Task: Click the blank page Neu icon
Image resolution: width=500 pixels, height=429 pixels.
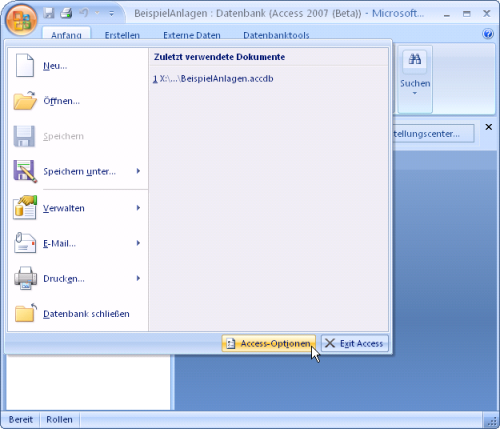Action: (x=25, y=65)
